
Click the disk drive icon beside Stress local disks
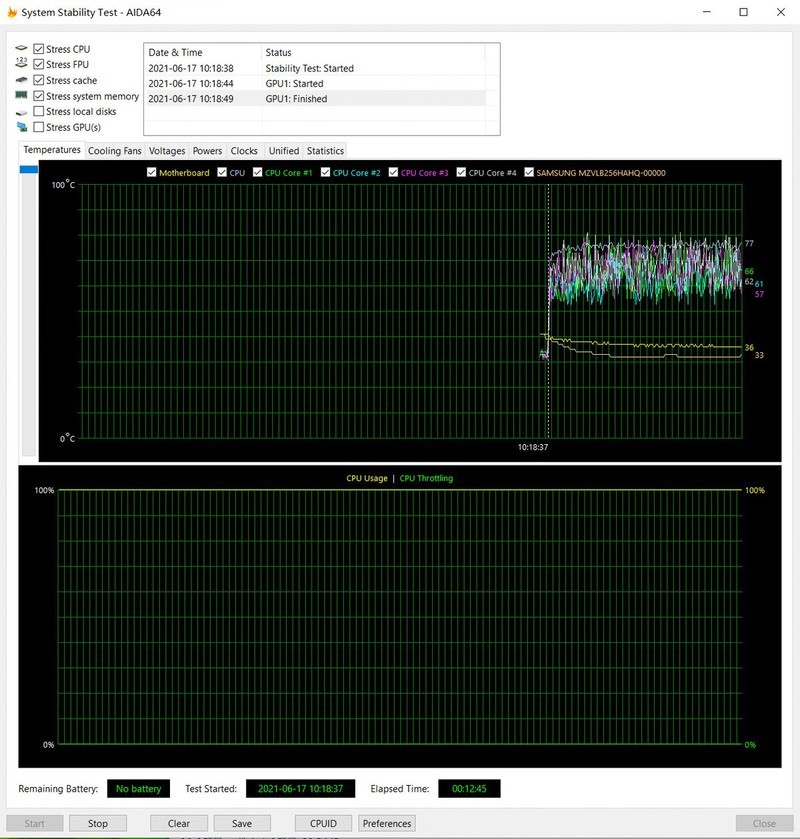click(x=21, y=112)
